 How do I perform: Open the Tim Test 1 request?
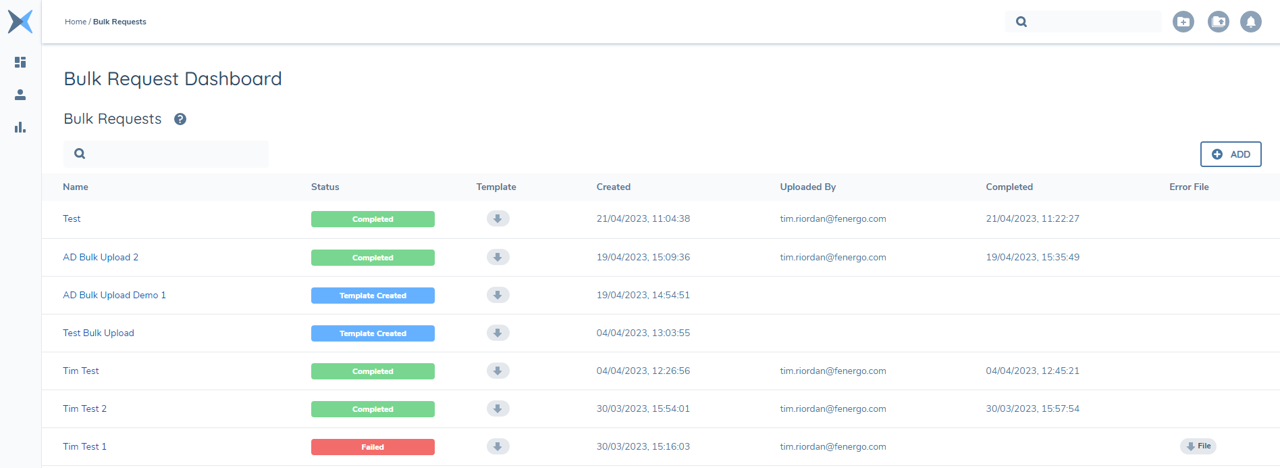(x=85, y=447)
